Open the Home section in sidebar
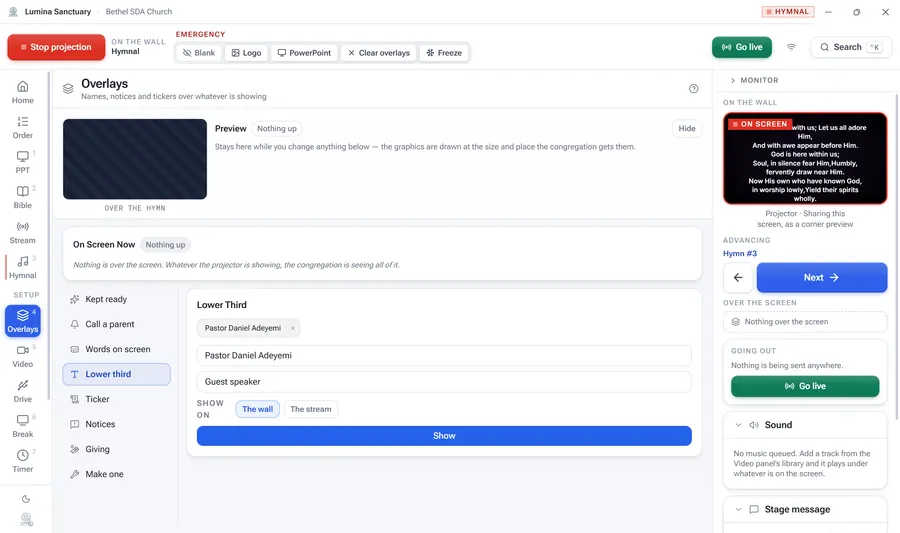 point(22,92)
